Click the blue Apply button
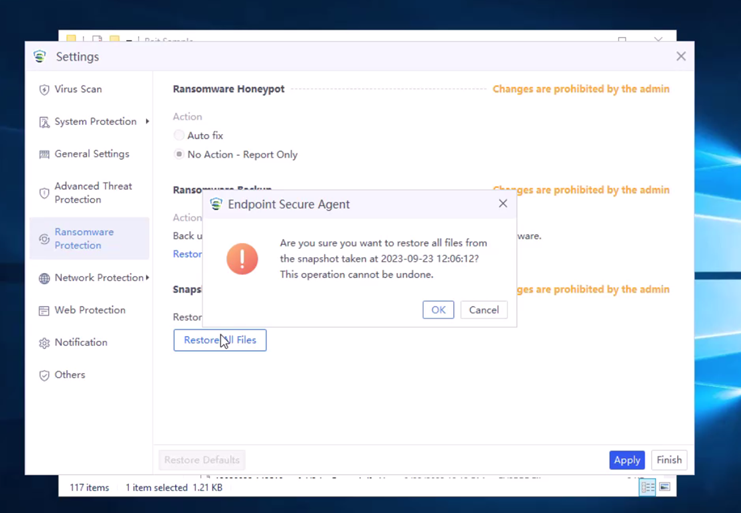741x513 pixels. tap(626, 460)
